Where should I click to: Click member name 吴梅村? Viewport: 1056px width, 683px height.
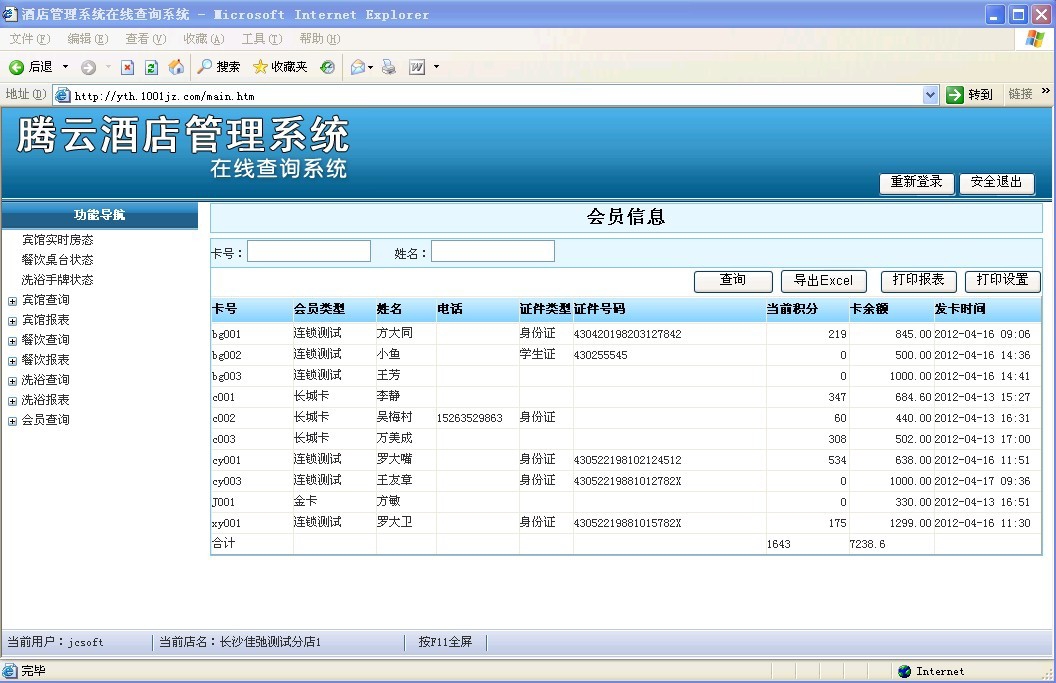click(x=394, y=418)
